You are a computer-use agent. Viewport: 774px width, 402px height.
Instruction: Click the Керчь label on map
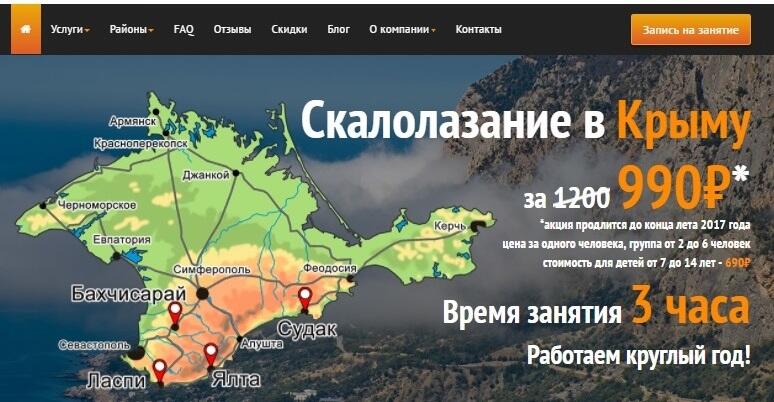click(450, 226)
